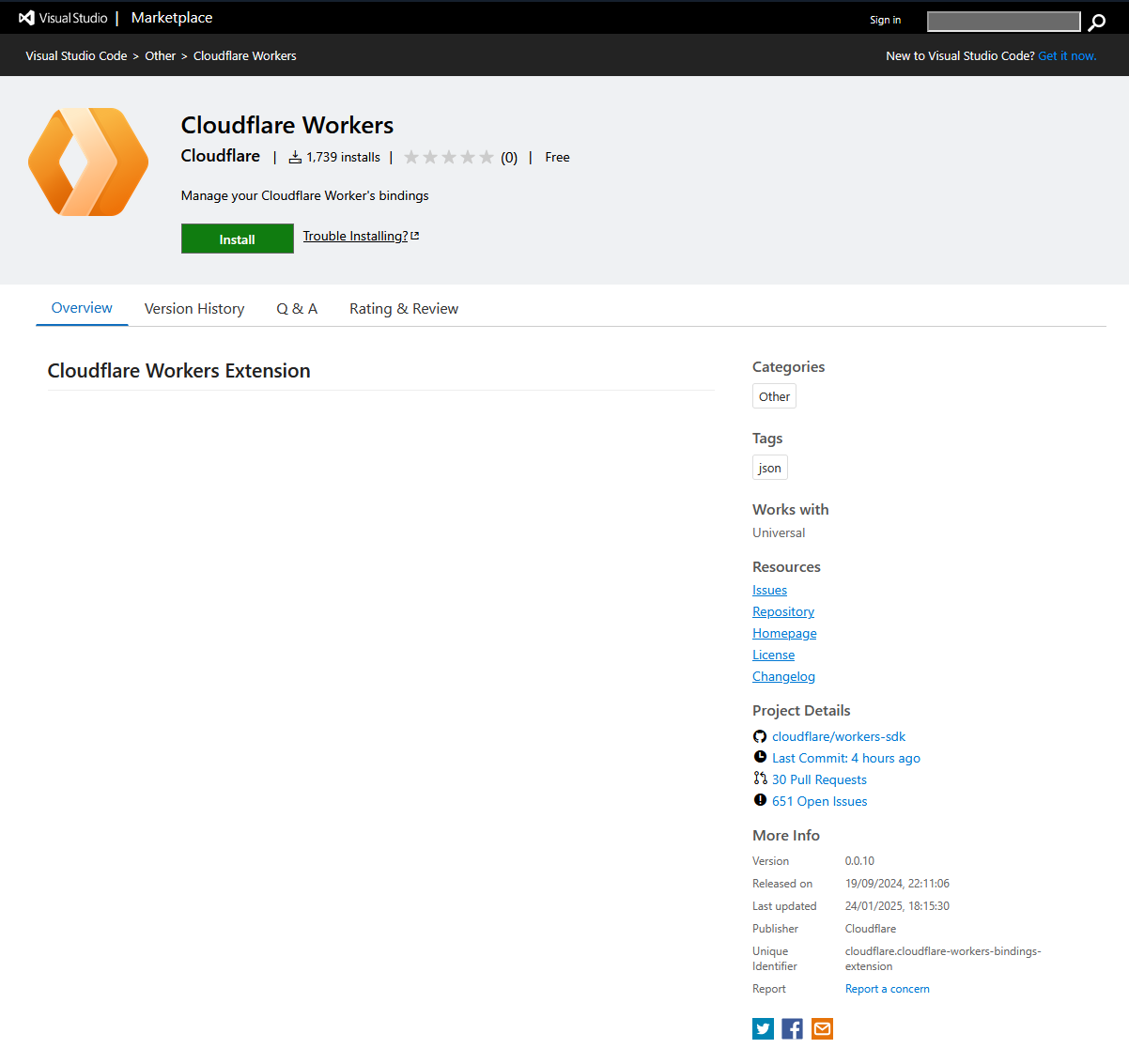The height and width of the screenshot is (1064, 1129).
Task: Click Last Commit: 4 hours ago
Action: (x=846, y=758)
